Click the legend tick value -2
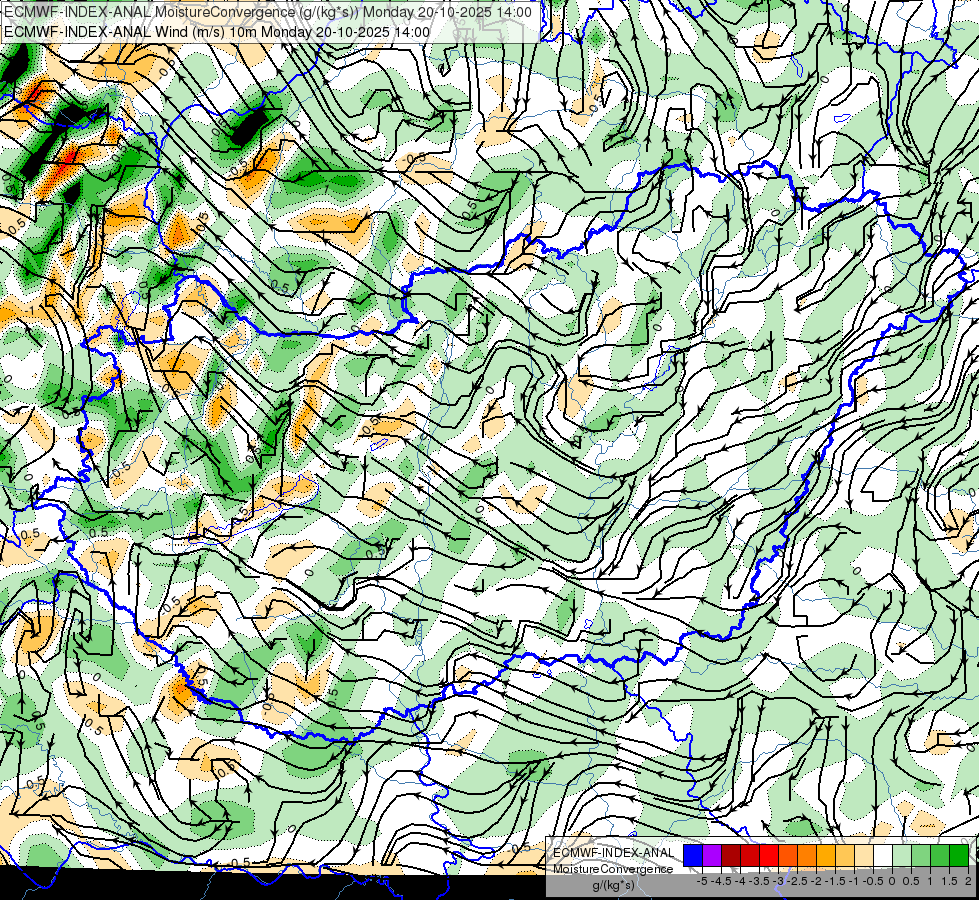The image size is (979, 900). (x=816, y=881)
